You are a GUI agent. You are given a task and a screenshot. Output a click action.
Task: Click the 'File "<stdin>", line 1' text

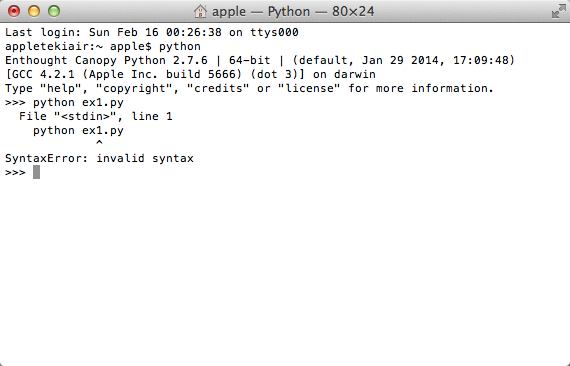[x=96, y=116]
